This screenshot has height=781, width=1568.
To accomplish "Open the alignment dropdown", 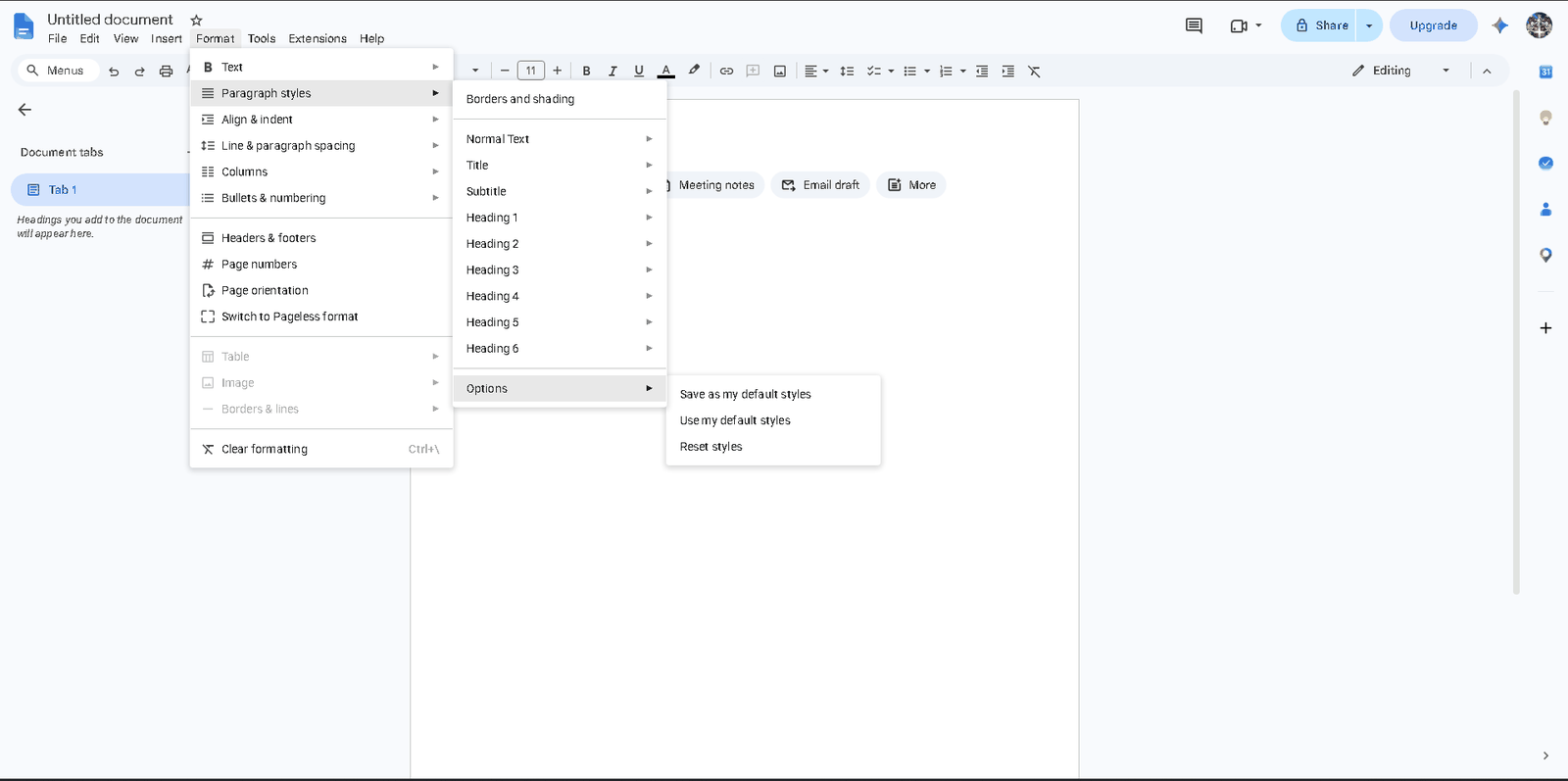I will 815,71.
